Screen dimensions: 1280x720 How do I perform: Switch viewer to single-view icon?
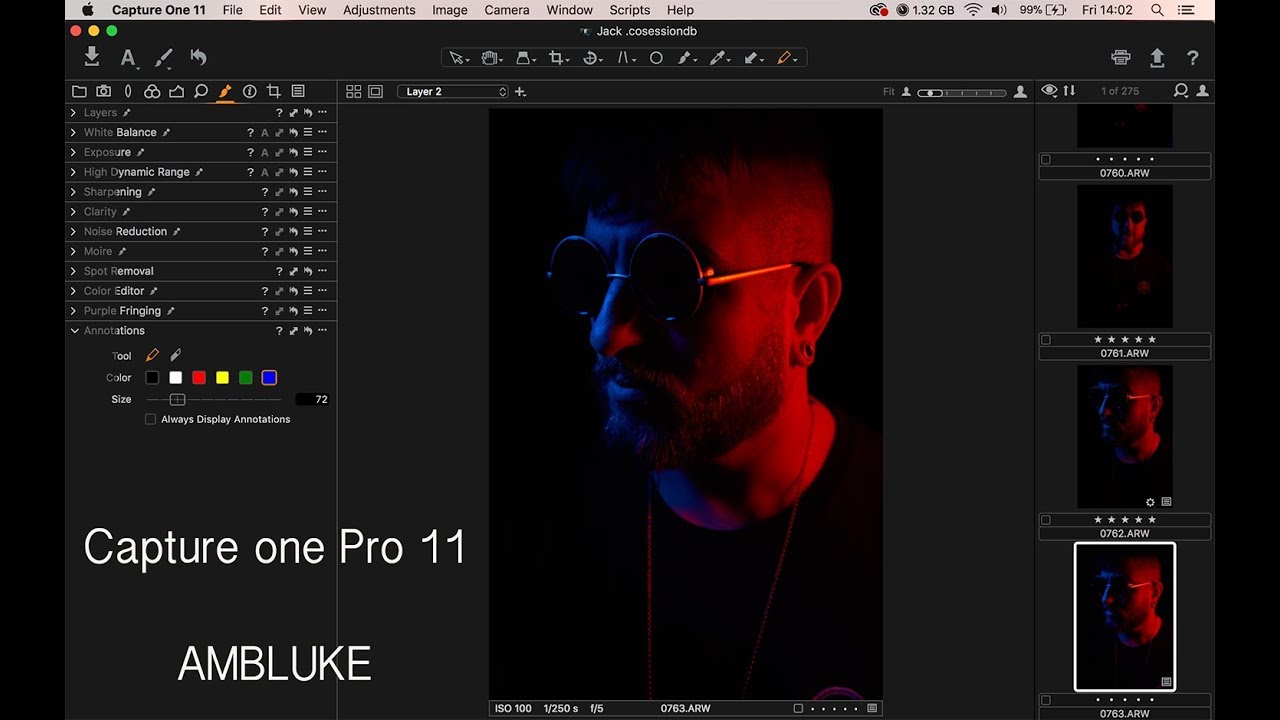click(x=375, y=91)
